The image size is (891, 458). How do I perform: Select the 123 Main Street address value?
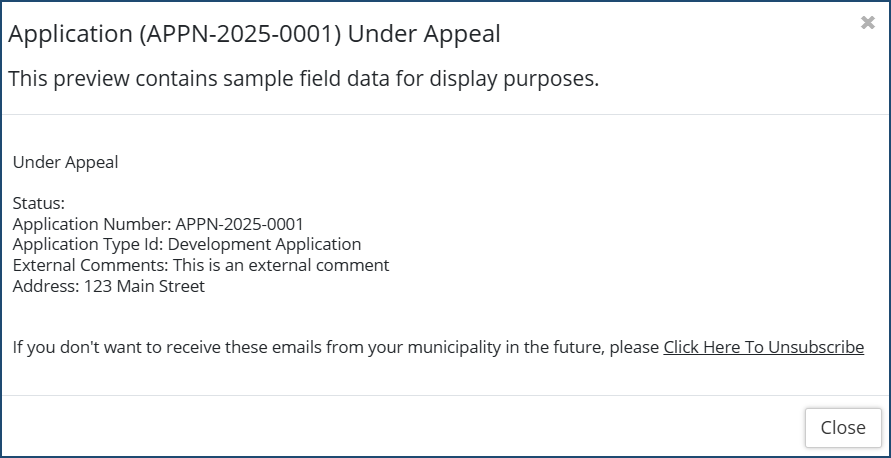point(144,286)
